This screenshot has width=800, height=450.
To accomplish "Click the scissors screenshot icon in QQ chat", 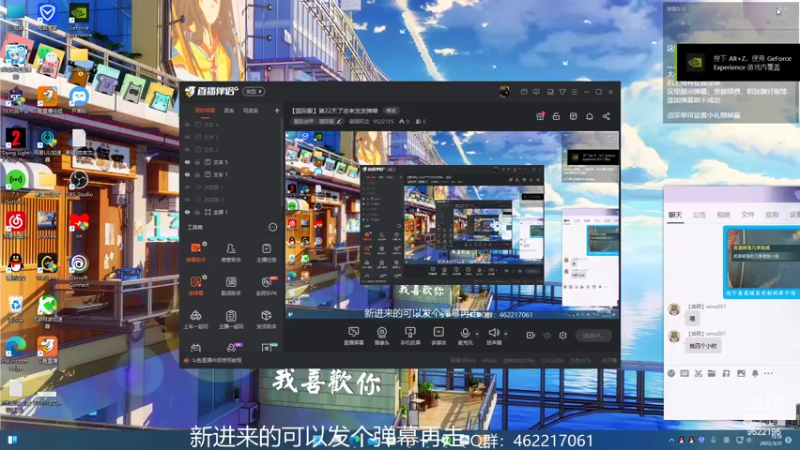I will coord(698,373).
